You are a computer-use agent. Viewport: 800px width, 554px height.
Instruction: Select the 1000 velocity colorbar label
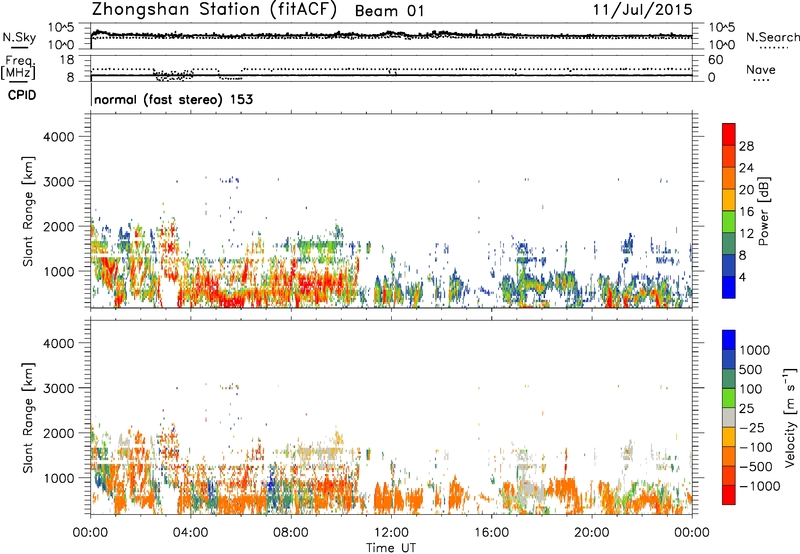coord(754,350)
